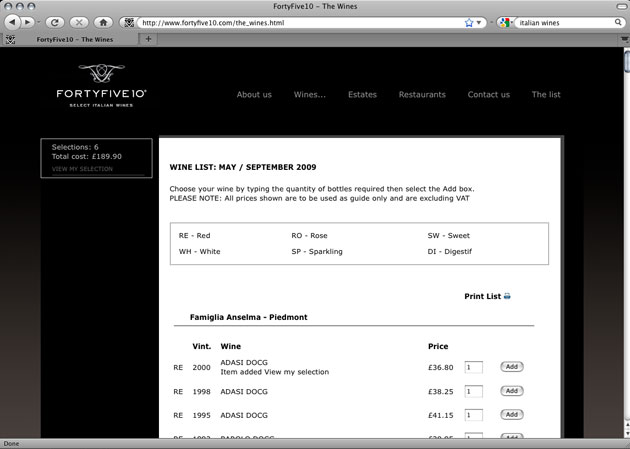Open the 'Restaurants' nav item
Viewport: 630px width, 449px height.
[x=422, y=95]
